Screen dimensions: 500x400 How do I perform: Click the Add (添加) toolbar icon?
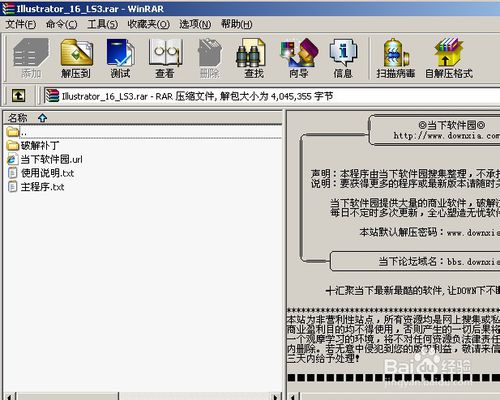(x=31, y=58)
